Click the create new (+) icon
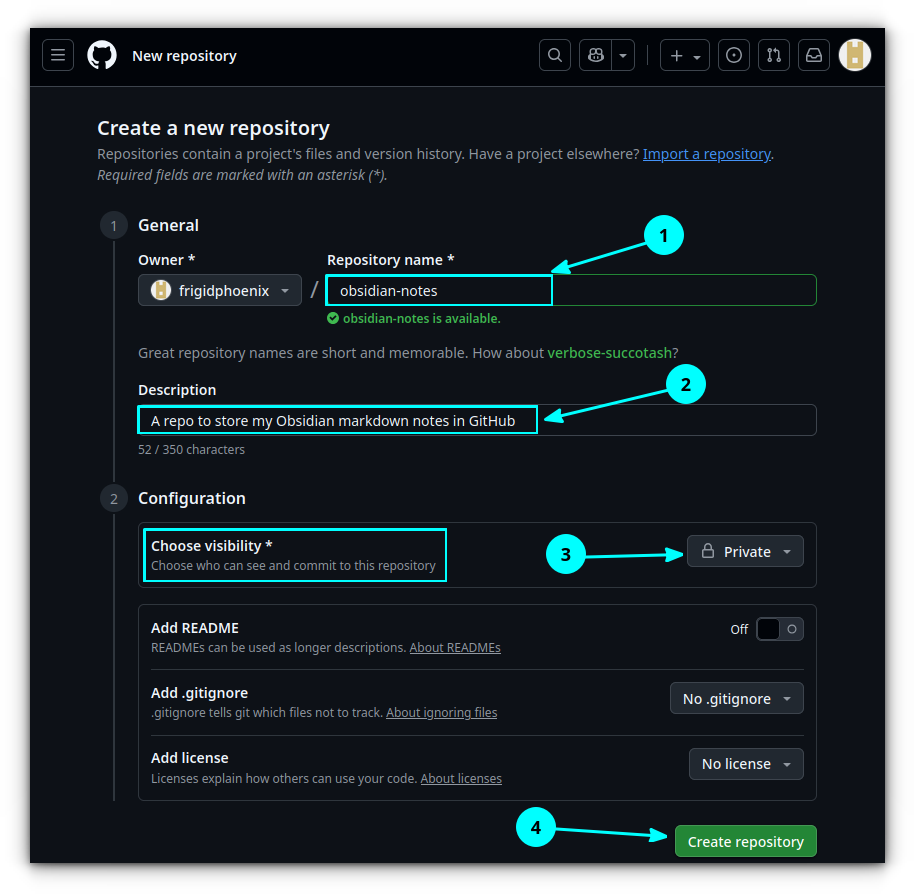915x895 pixels. point(677,55)
